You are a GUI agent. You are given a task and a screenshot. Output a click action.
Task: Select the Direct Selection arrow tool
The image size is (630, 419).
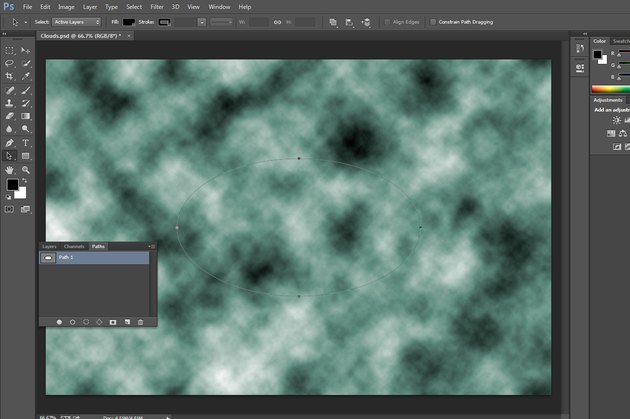point(9,156)
